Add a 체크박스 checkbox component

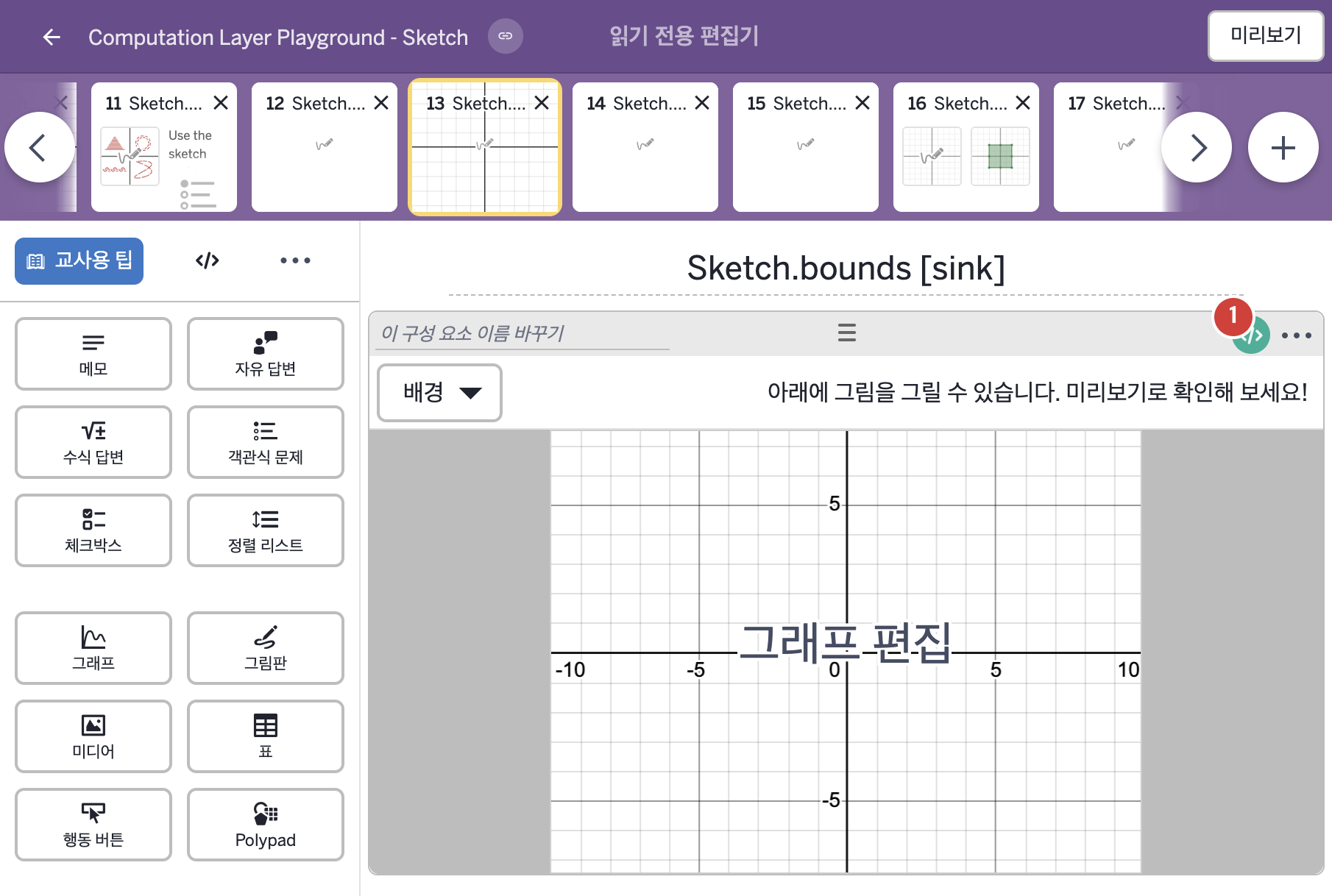(x=93, y=530)
